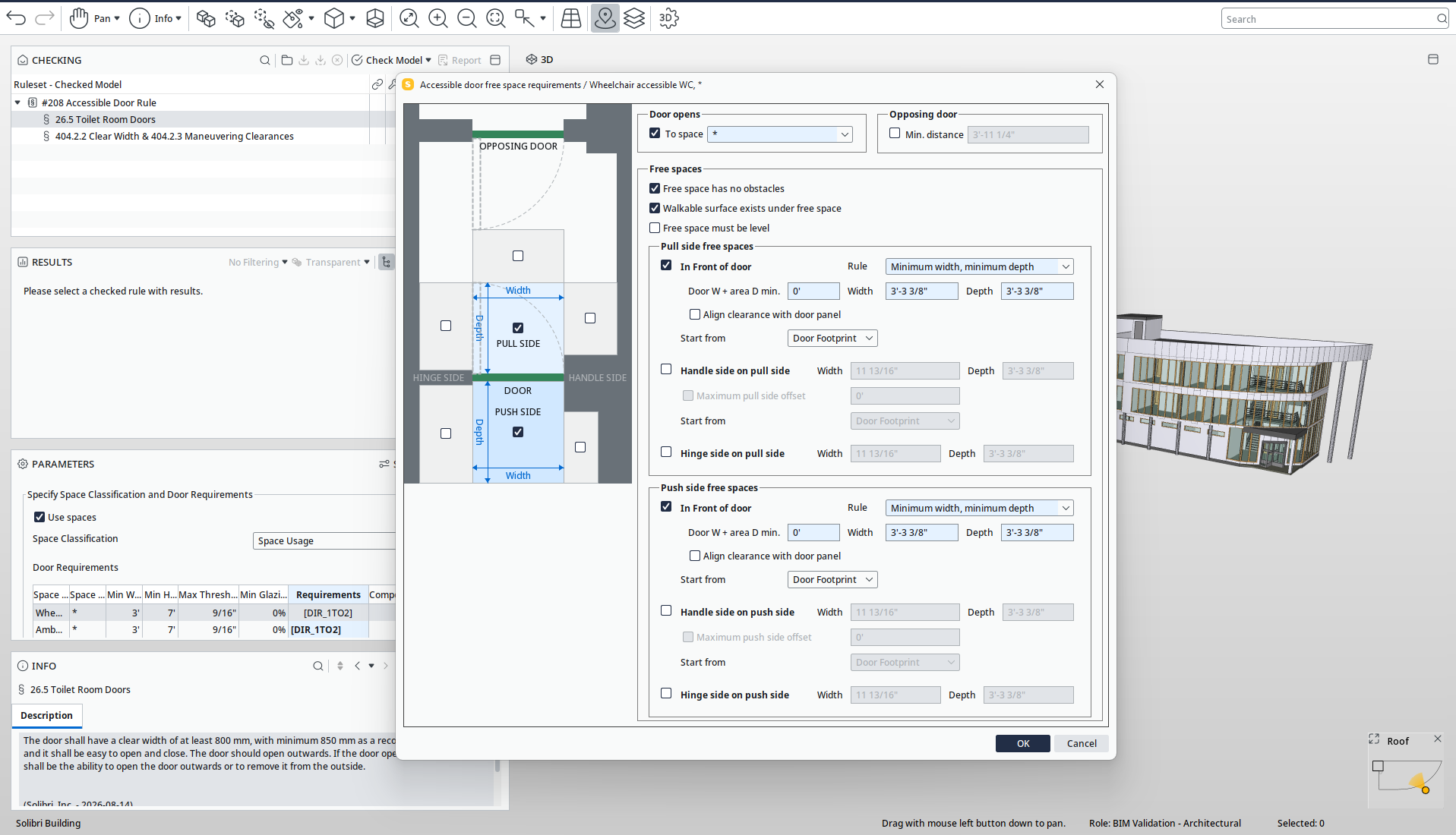The width and height of the screenshot is (1456, 835).
Task: Click the Zoom In magnifier icon
Action: 438,18
